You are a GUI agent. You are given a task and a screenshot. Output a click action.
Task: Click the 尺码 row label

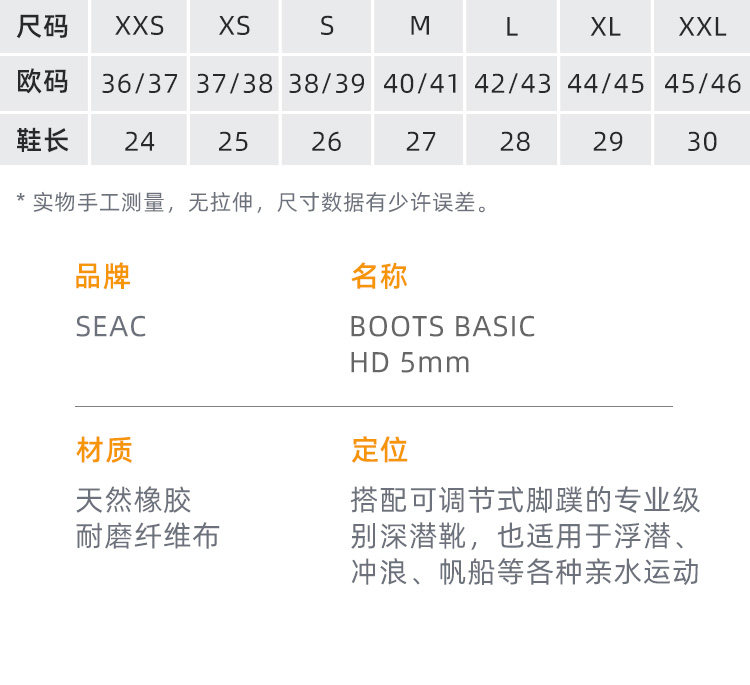(x=43, y=27)
